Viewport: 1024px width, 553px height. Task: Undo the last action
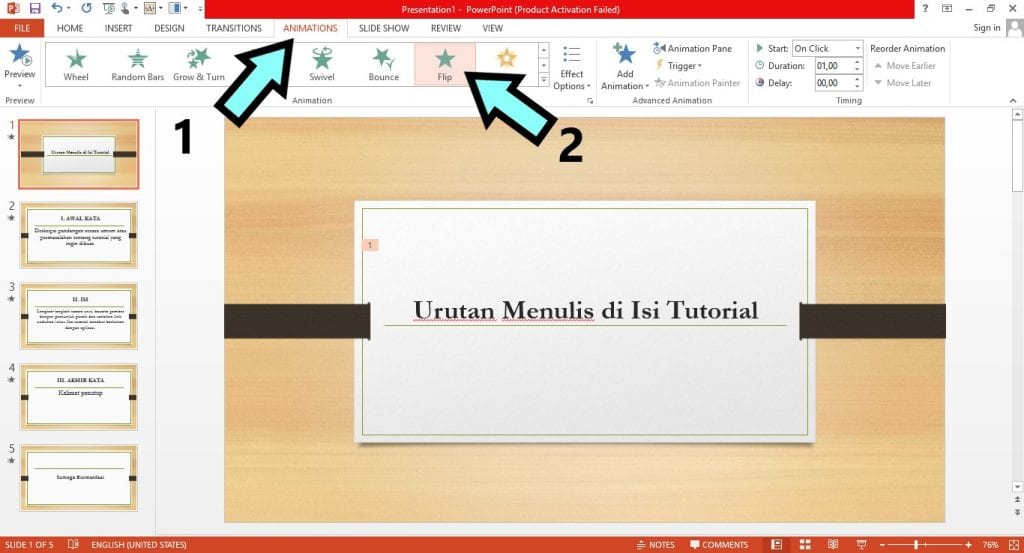[57, 8]
